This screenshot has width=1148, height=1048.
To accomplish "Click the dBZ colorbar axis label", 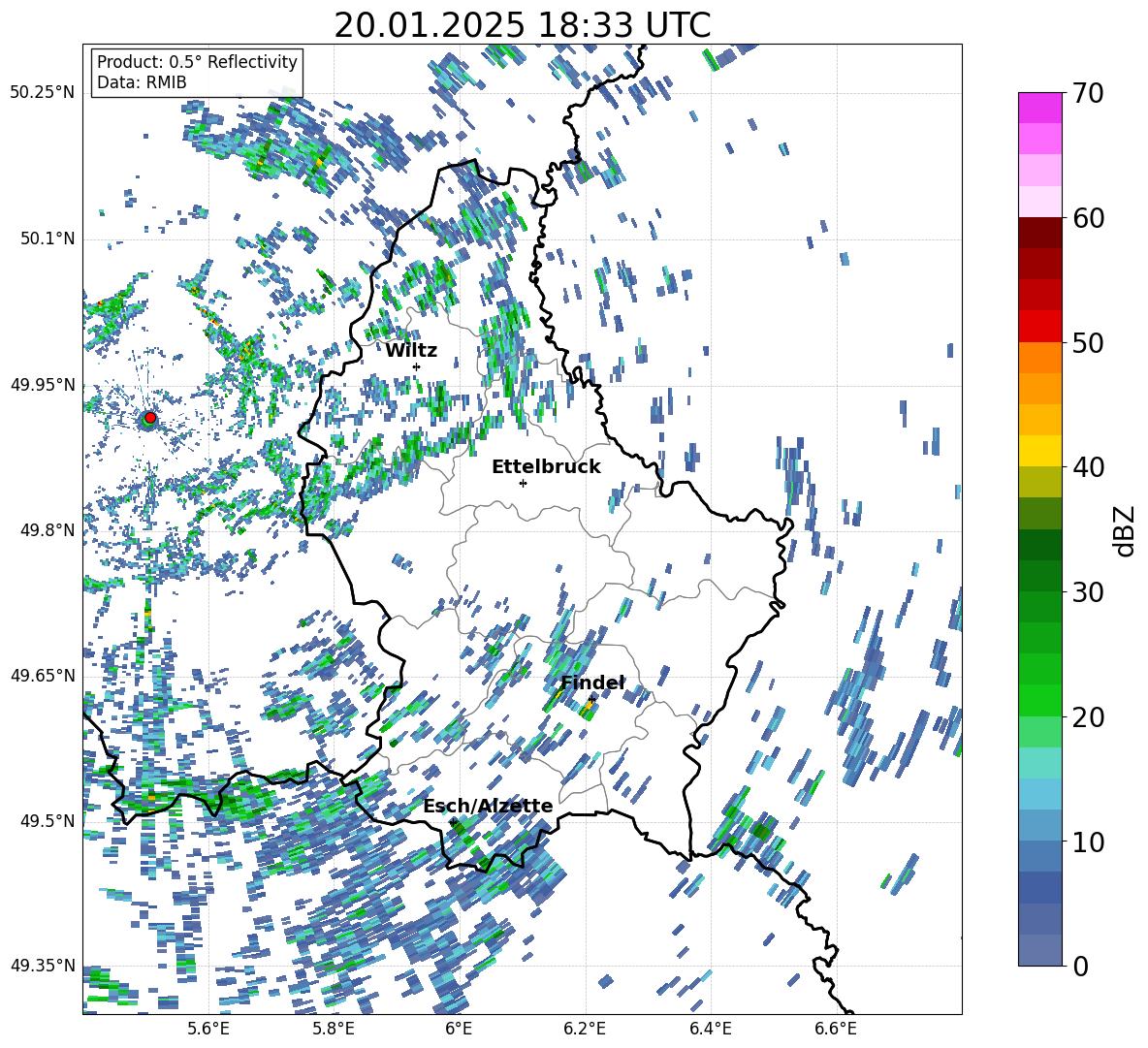I will 1126,530.
